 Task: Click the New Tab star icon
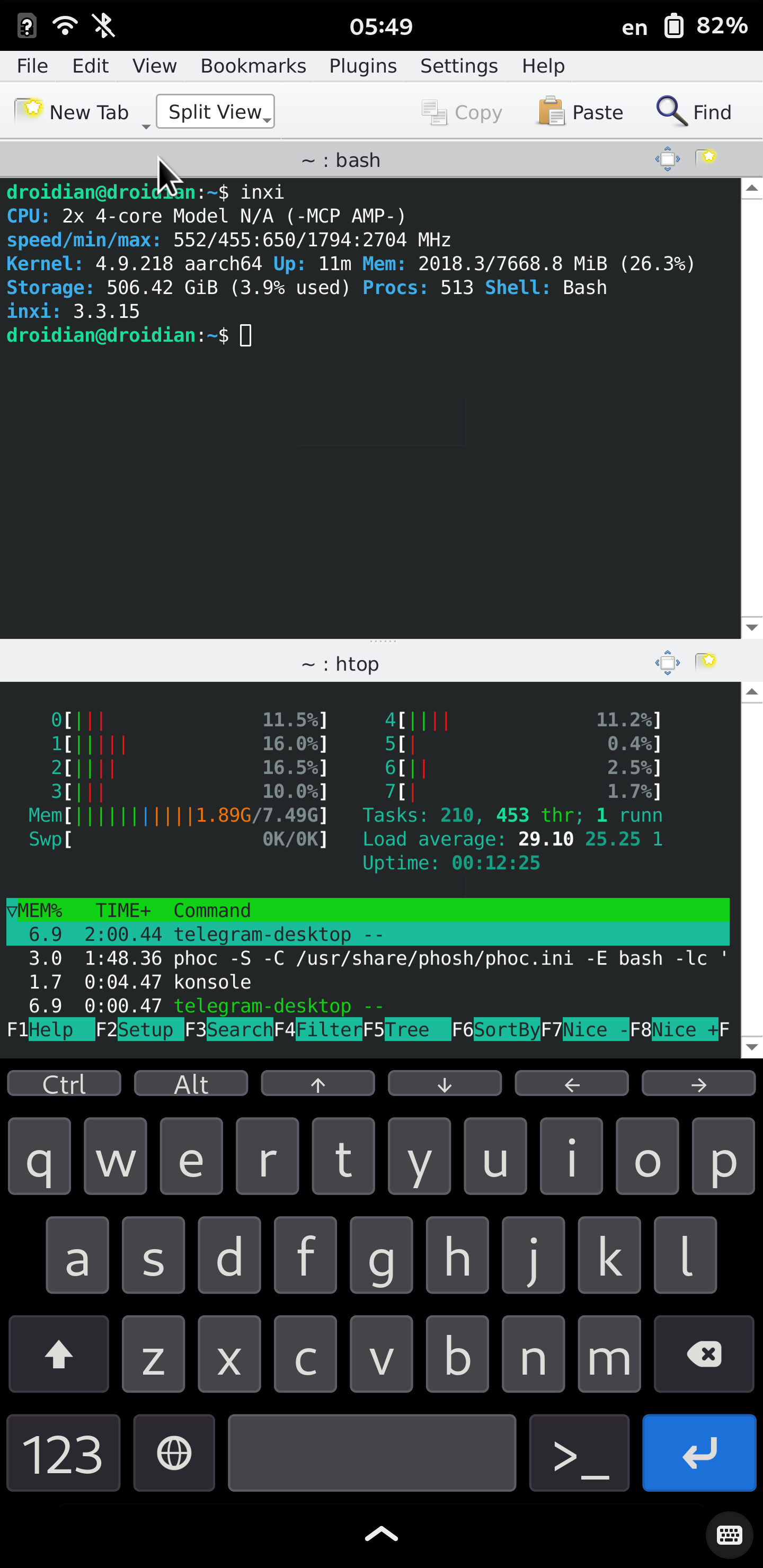point(29,110)
